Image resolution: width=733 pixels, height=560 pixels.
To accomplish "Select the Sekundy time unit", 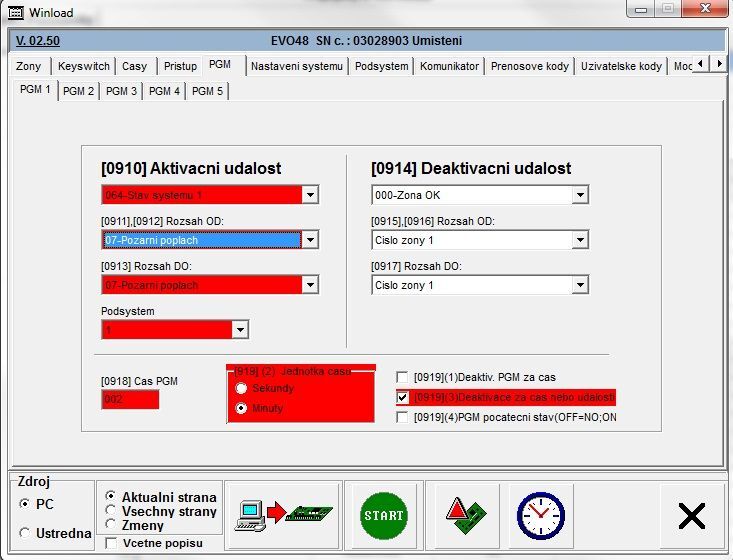I will (x=241, y=388).
